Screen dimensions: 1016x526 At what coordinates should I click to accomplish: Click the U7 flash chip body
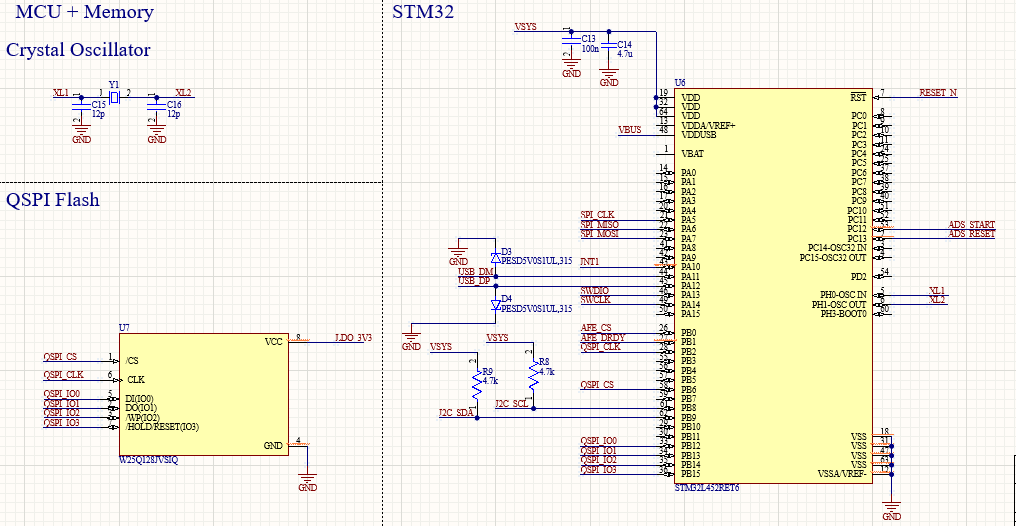[x=203, y=394]
